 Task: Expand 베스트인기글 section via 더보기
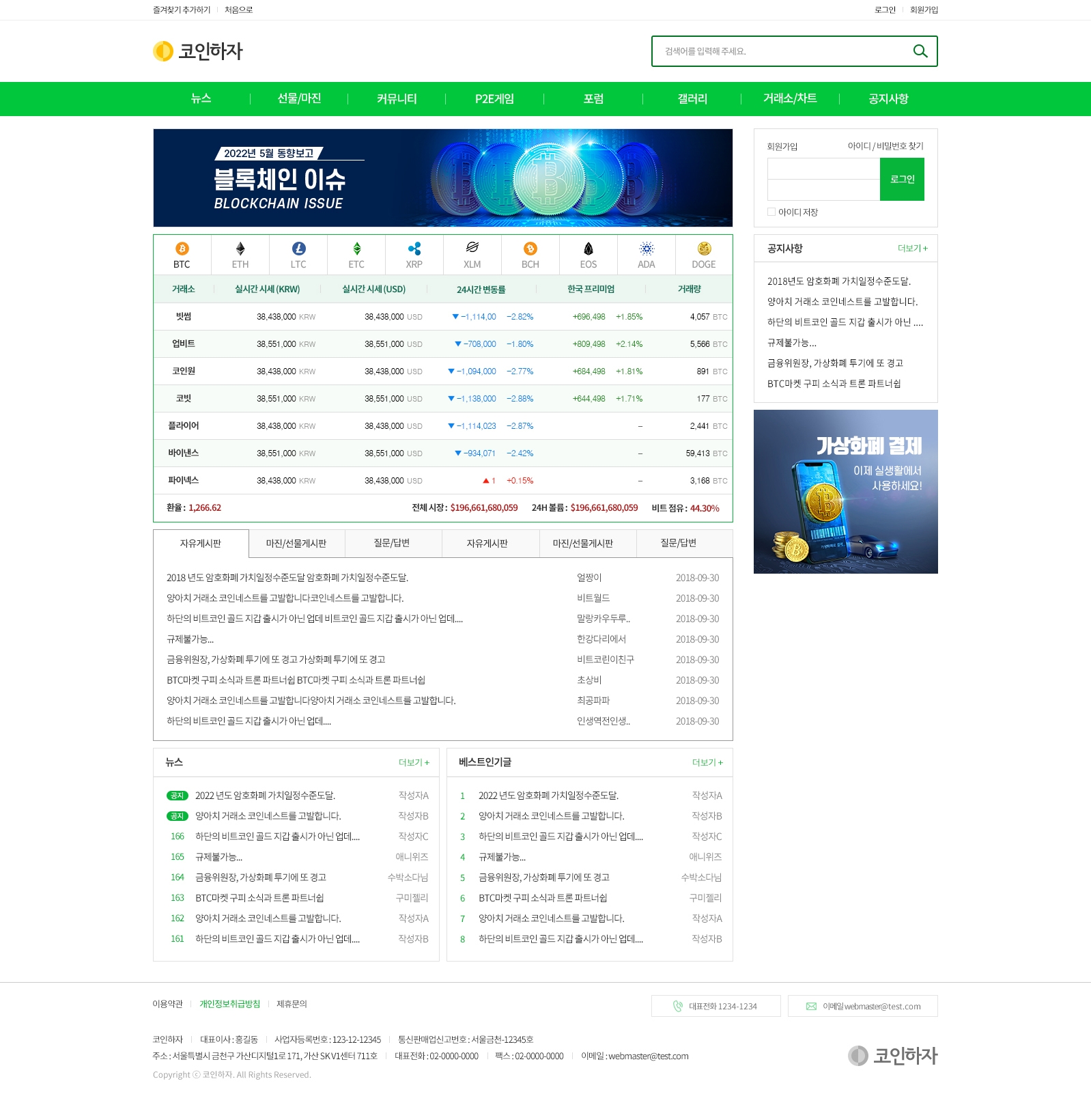point(707,763)
